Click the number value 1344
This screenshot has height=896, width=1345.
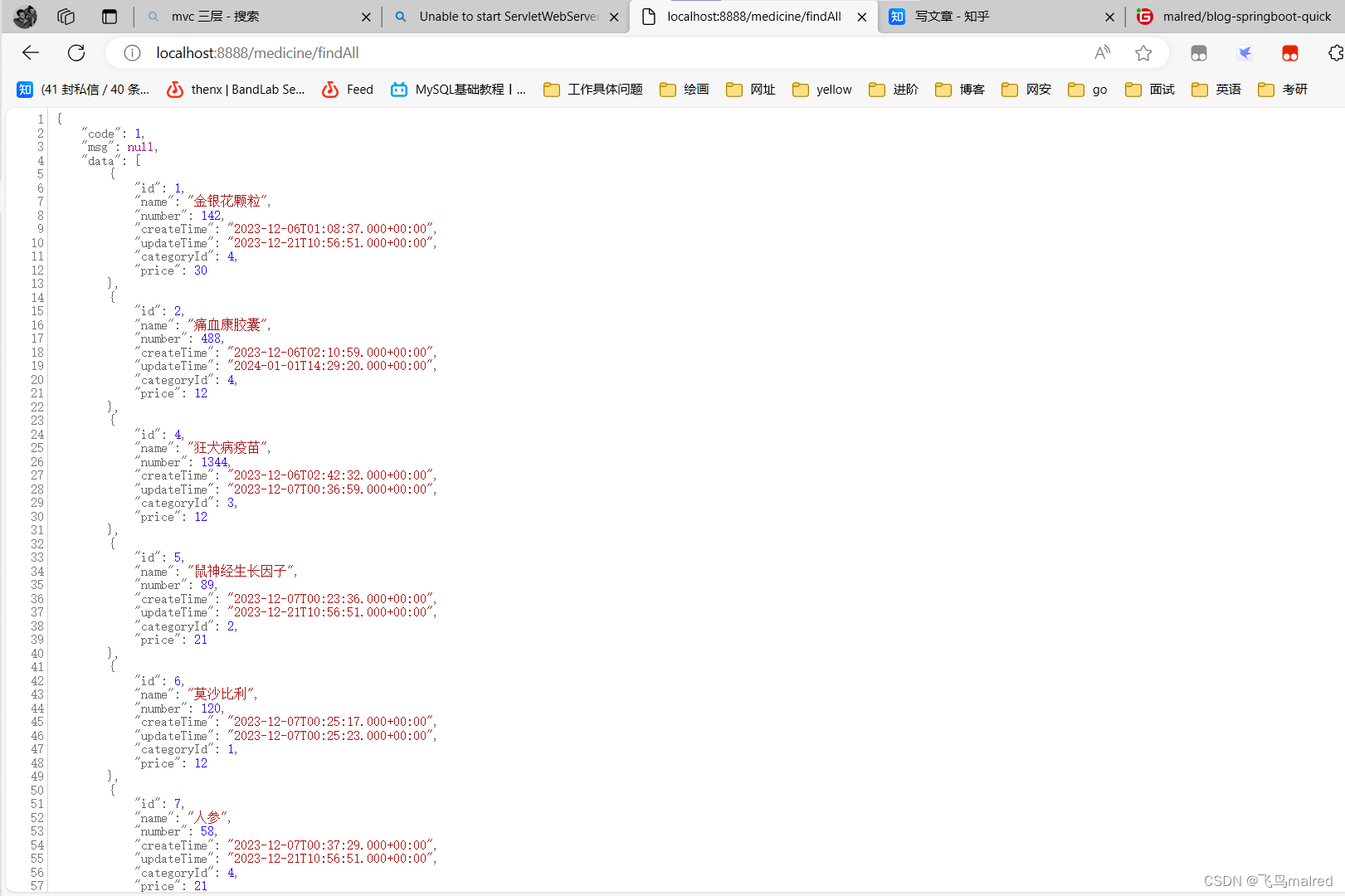pyautogui.click(x=214, y=462)
